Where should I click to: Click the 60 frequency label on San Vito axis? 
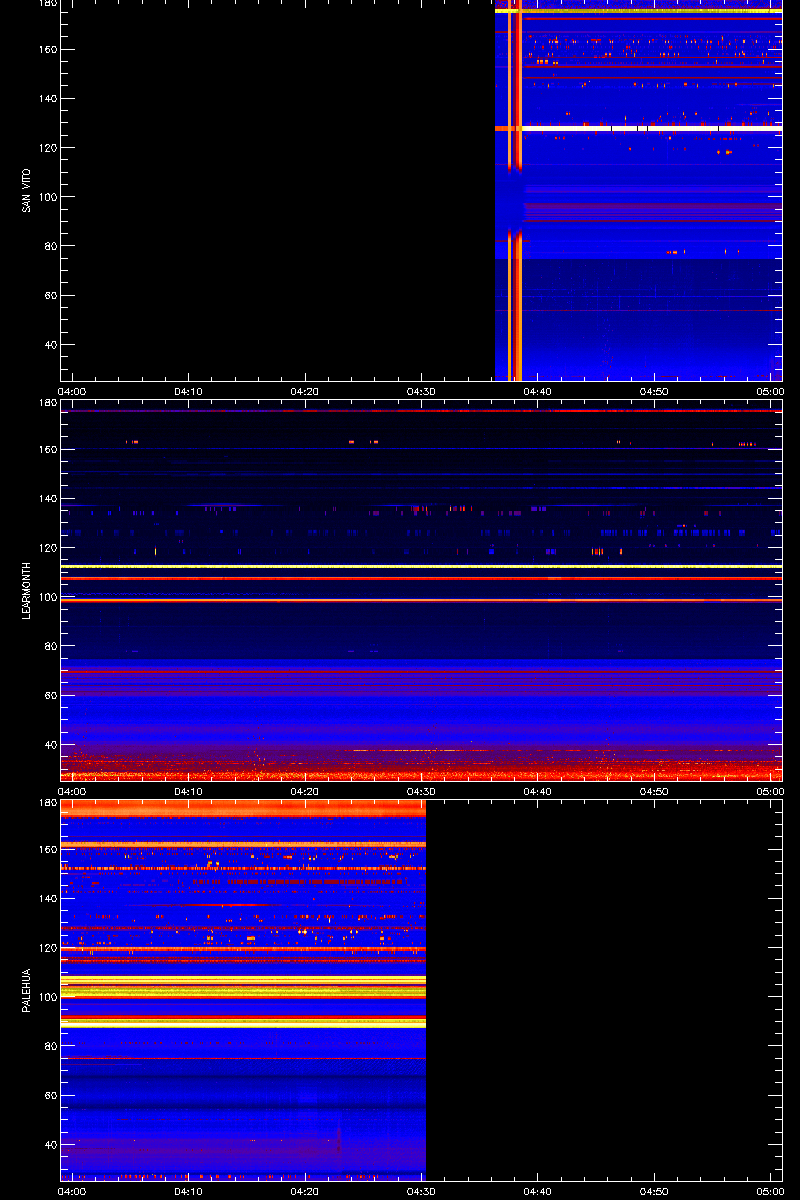point(51,296)
